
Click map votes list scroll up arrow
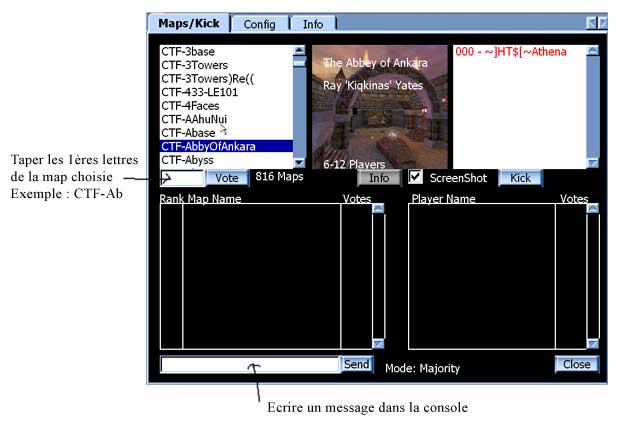[378, 208]
